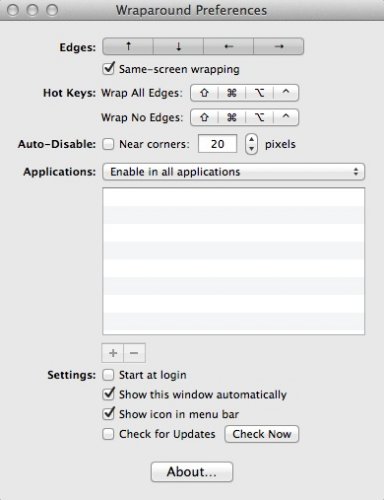Enable Check for Updates checkbox
This screenshot has width=384, height=500.
coord(108,434)
